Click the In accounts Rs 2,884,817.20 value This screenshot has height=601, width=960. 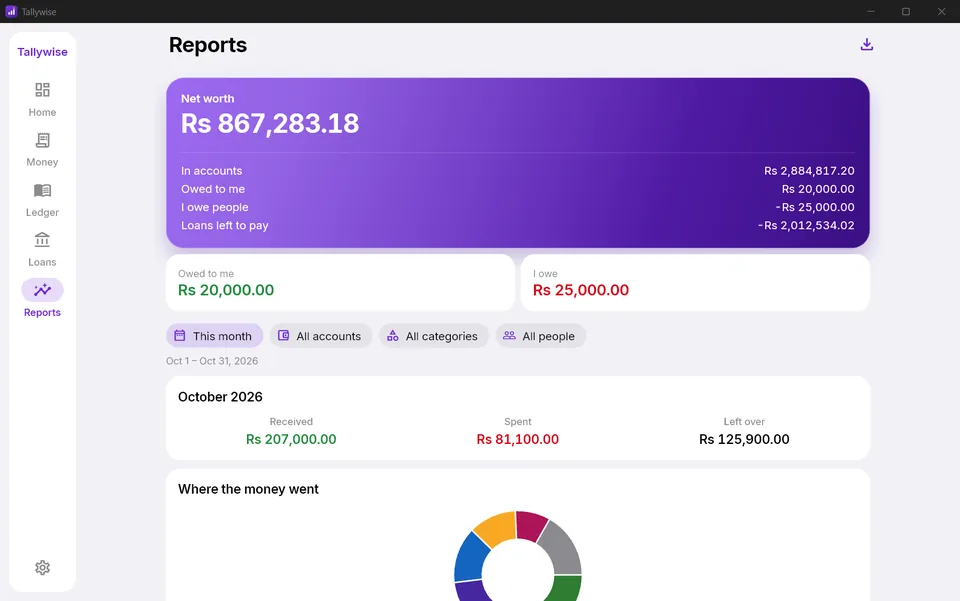tap(809, 171)
